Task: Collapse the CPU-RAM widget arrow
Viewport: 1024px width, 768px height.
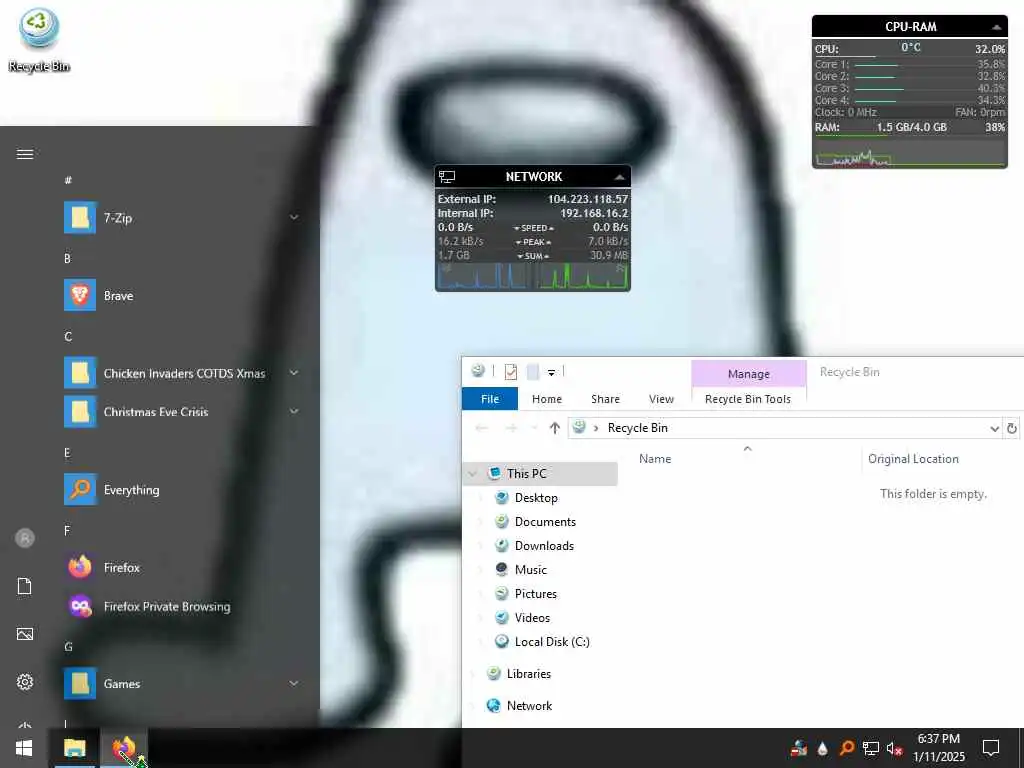Action: click(x=996, y=27)
